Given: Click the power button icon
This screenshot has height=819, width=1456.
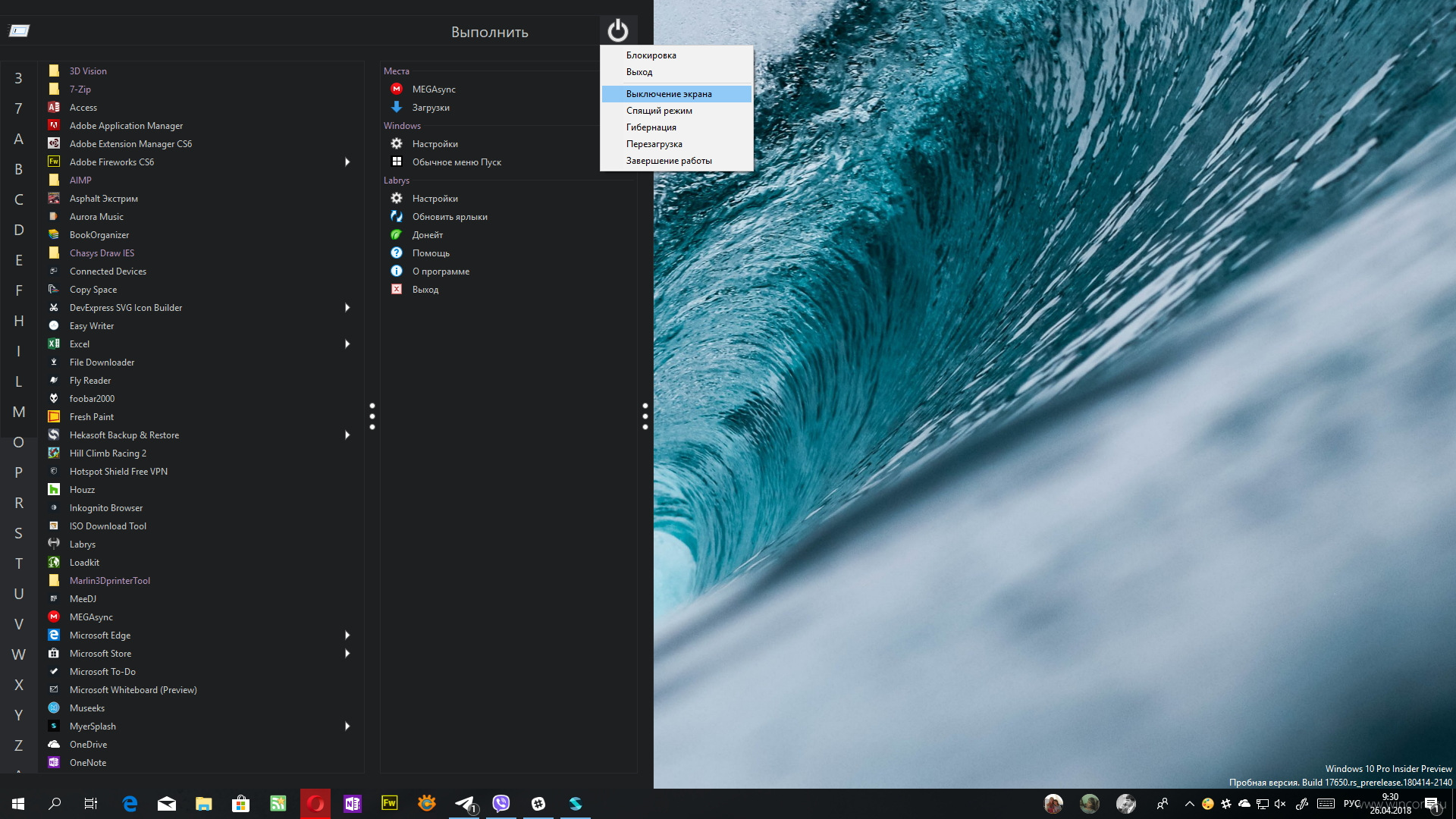Looking at the screenshot, I should click(618, 30).
